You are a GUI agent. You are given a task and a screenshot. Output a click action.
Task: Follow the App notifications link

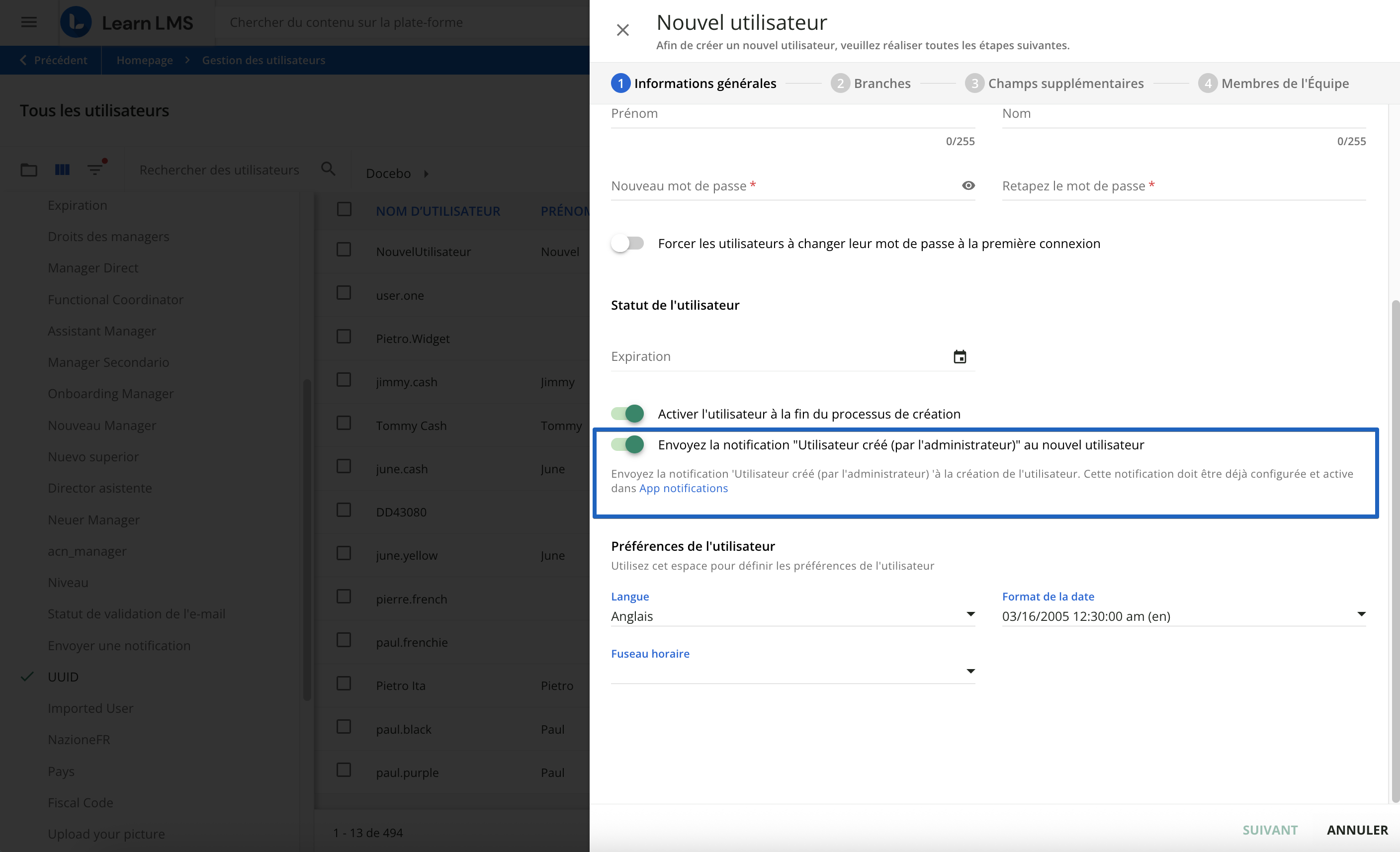[x=684, y=488]
